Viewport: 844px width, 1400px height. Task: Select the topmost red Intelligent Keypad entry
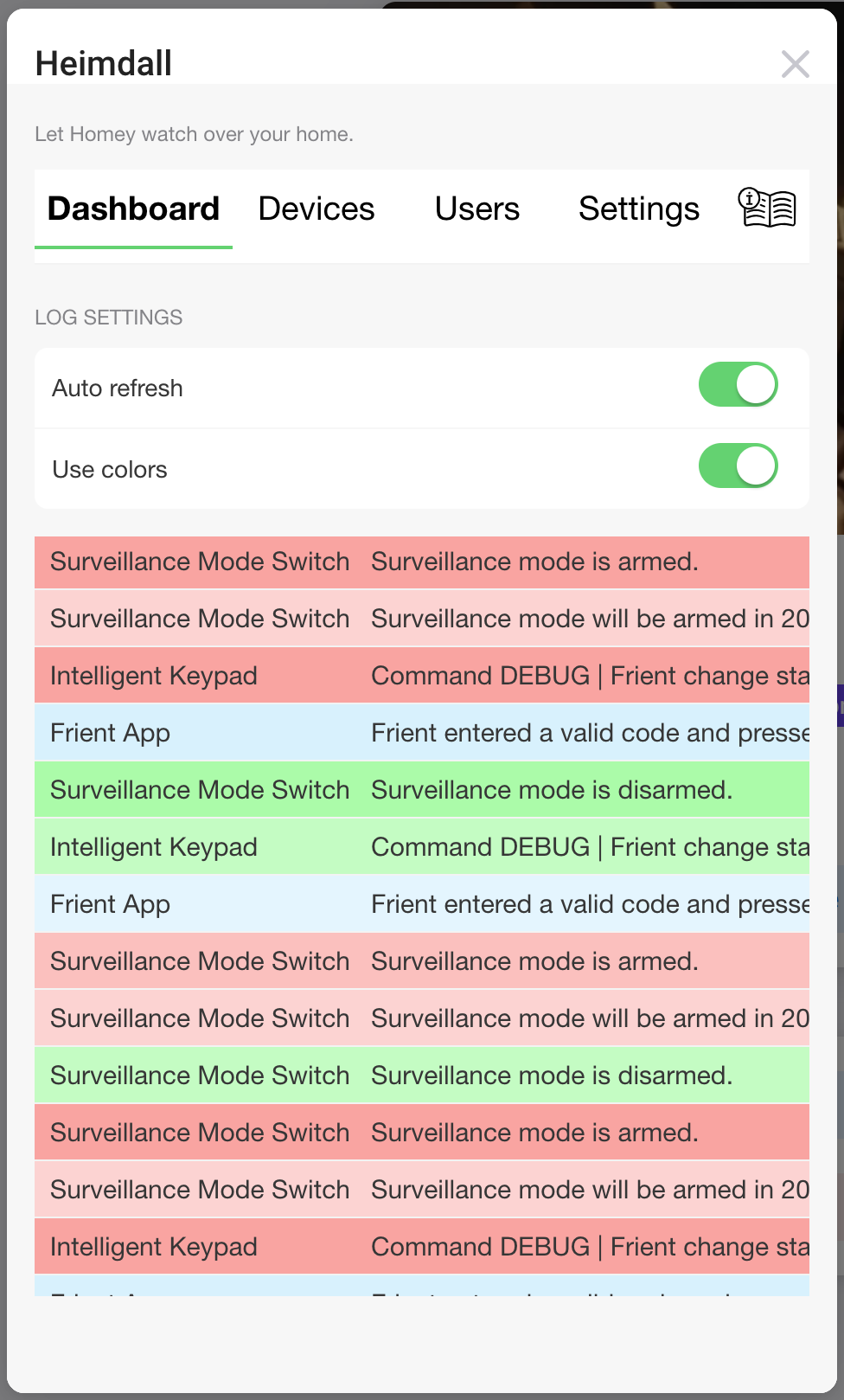(422, 677)
